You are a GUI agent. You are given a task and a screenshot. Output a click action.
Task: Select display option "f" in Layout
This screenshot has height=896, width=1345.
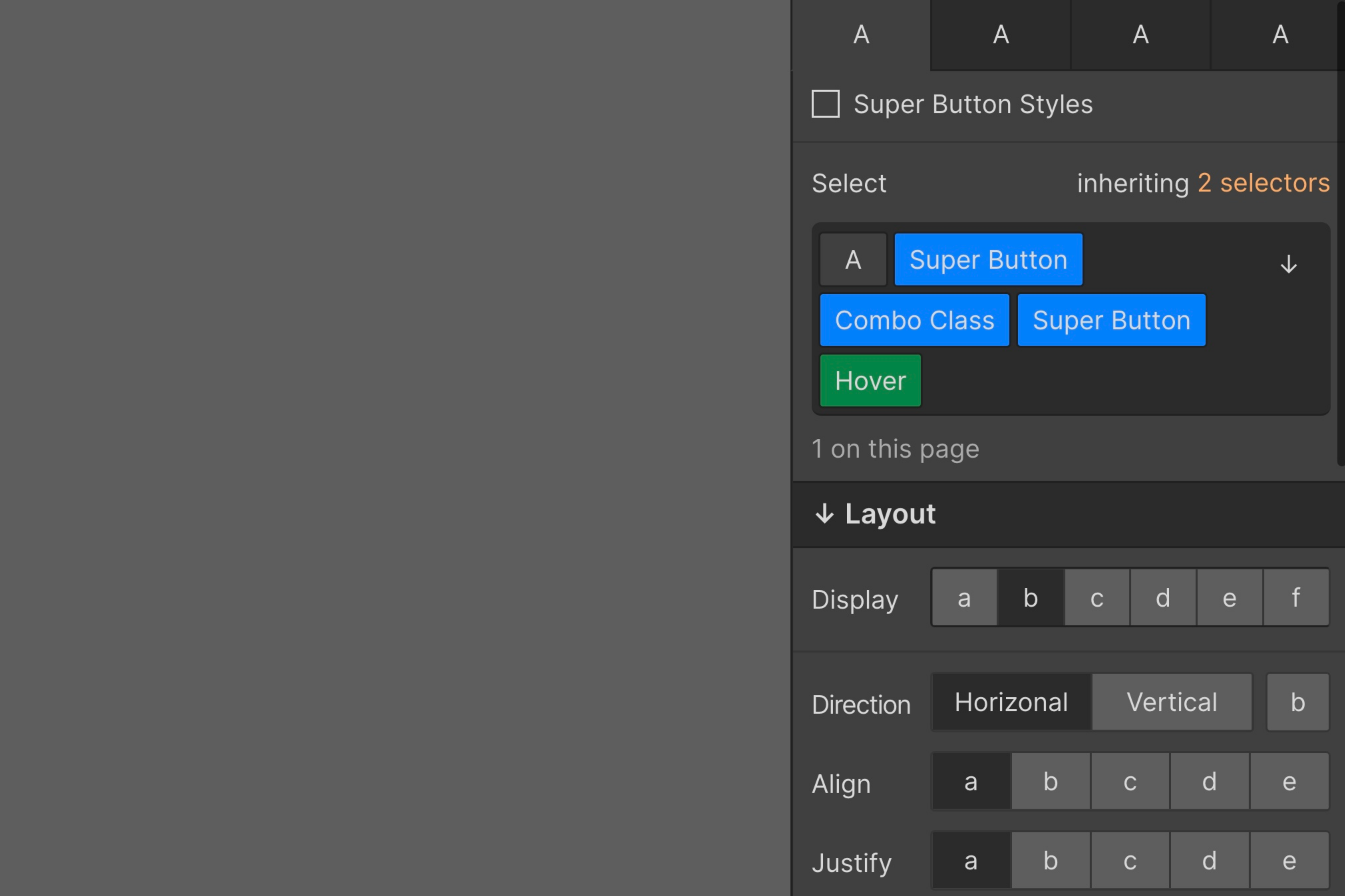(1295, 597)
